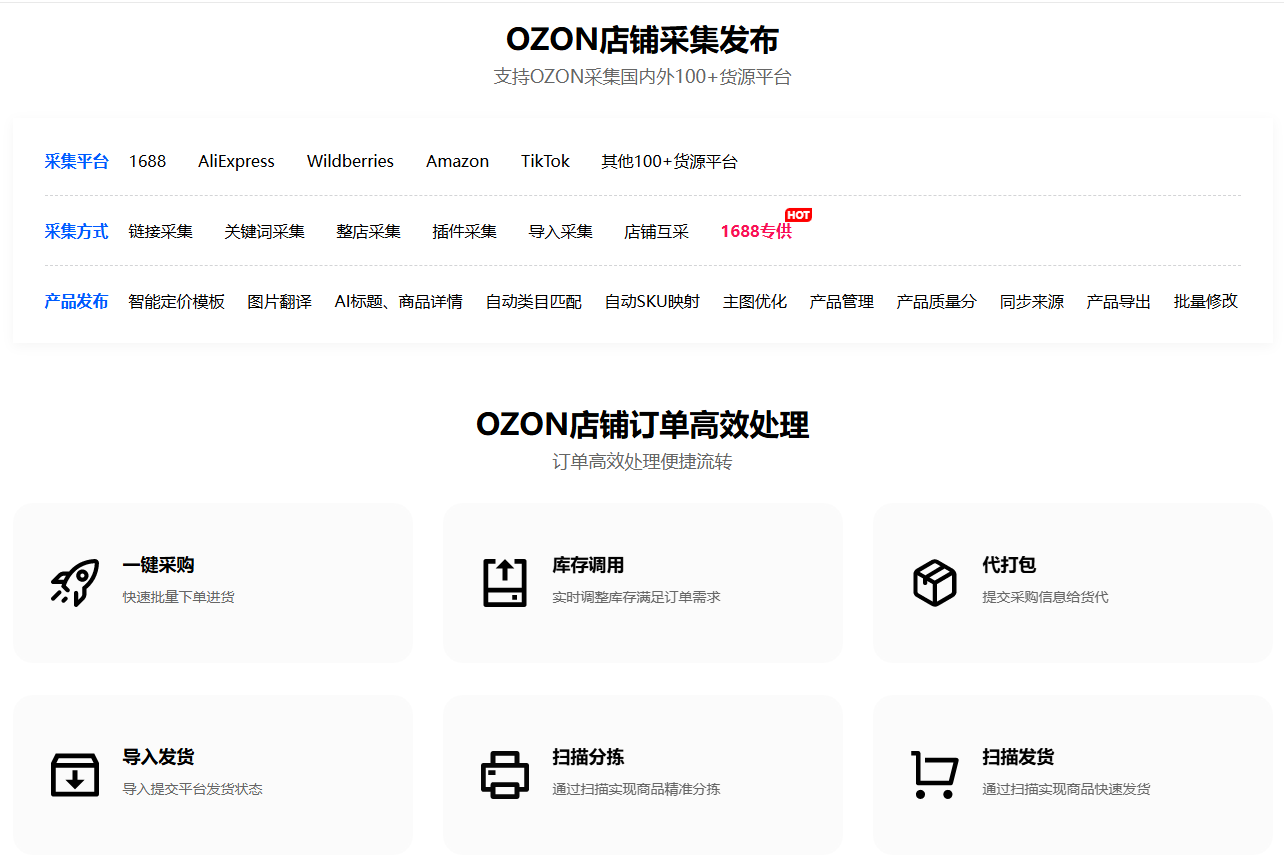Viewport: 1284px width, 855px height.
Task: Click the 导入发货 download archive icon
Action: (x=75, y=774)
